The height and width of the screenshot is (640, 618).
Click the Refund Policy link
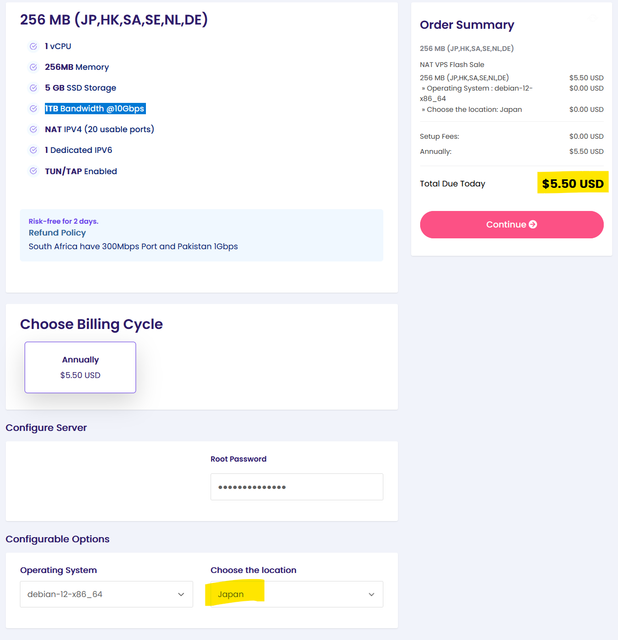coord(57,233)
